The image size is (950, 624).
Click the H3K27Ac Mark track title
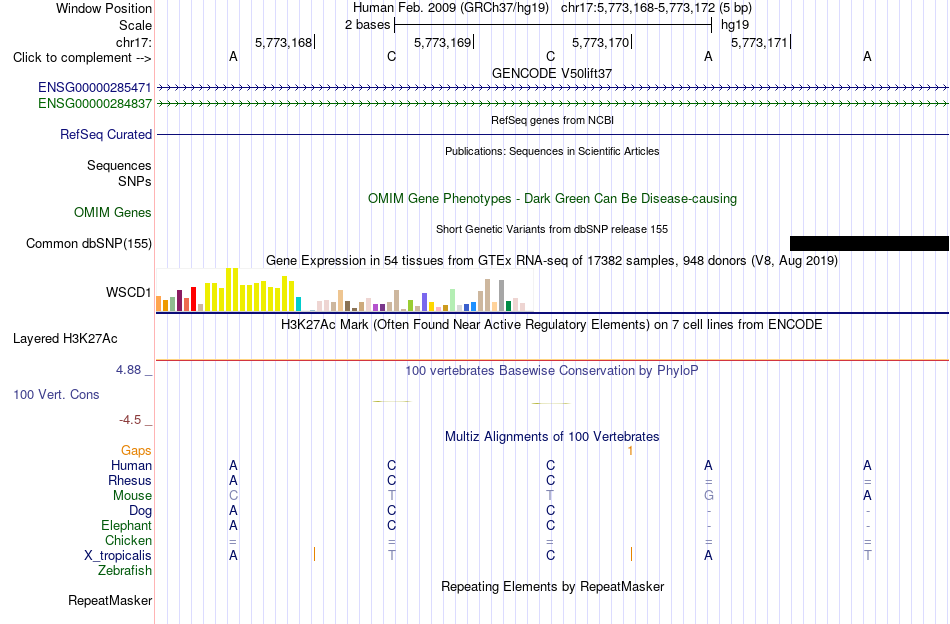[552, 324]
